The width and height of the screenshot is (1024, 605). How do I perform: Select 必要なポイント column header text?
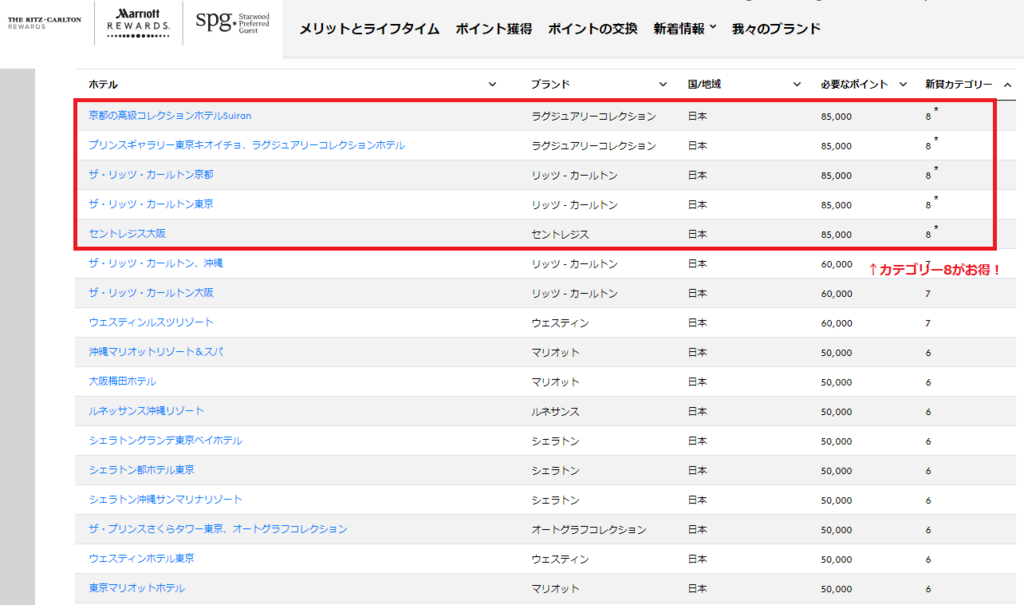(854, 84)
